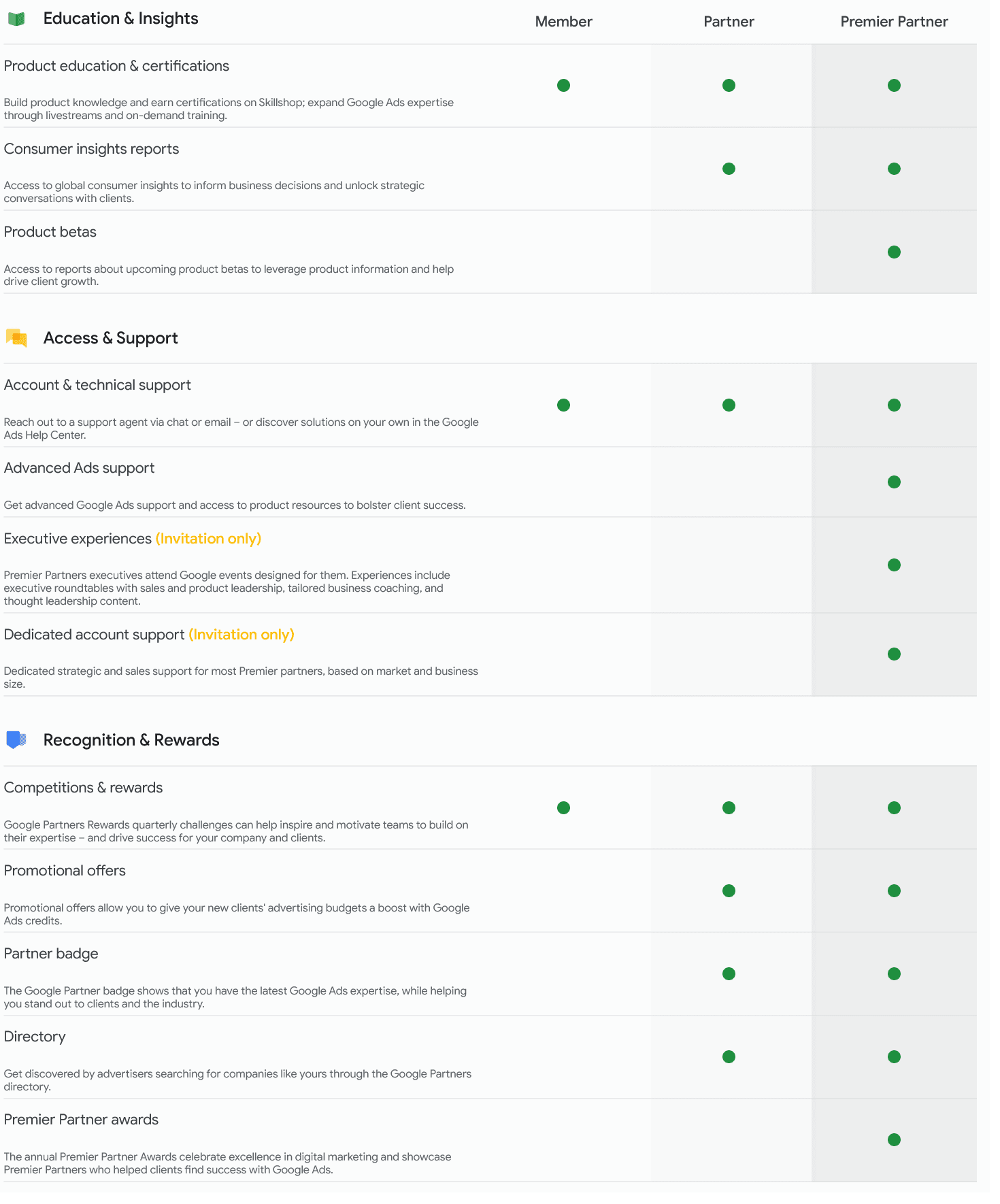This screenshot has width=1000, height=1204.
Task: Select the Premier Partner column header
Action: point(894,22)
